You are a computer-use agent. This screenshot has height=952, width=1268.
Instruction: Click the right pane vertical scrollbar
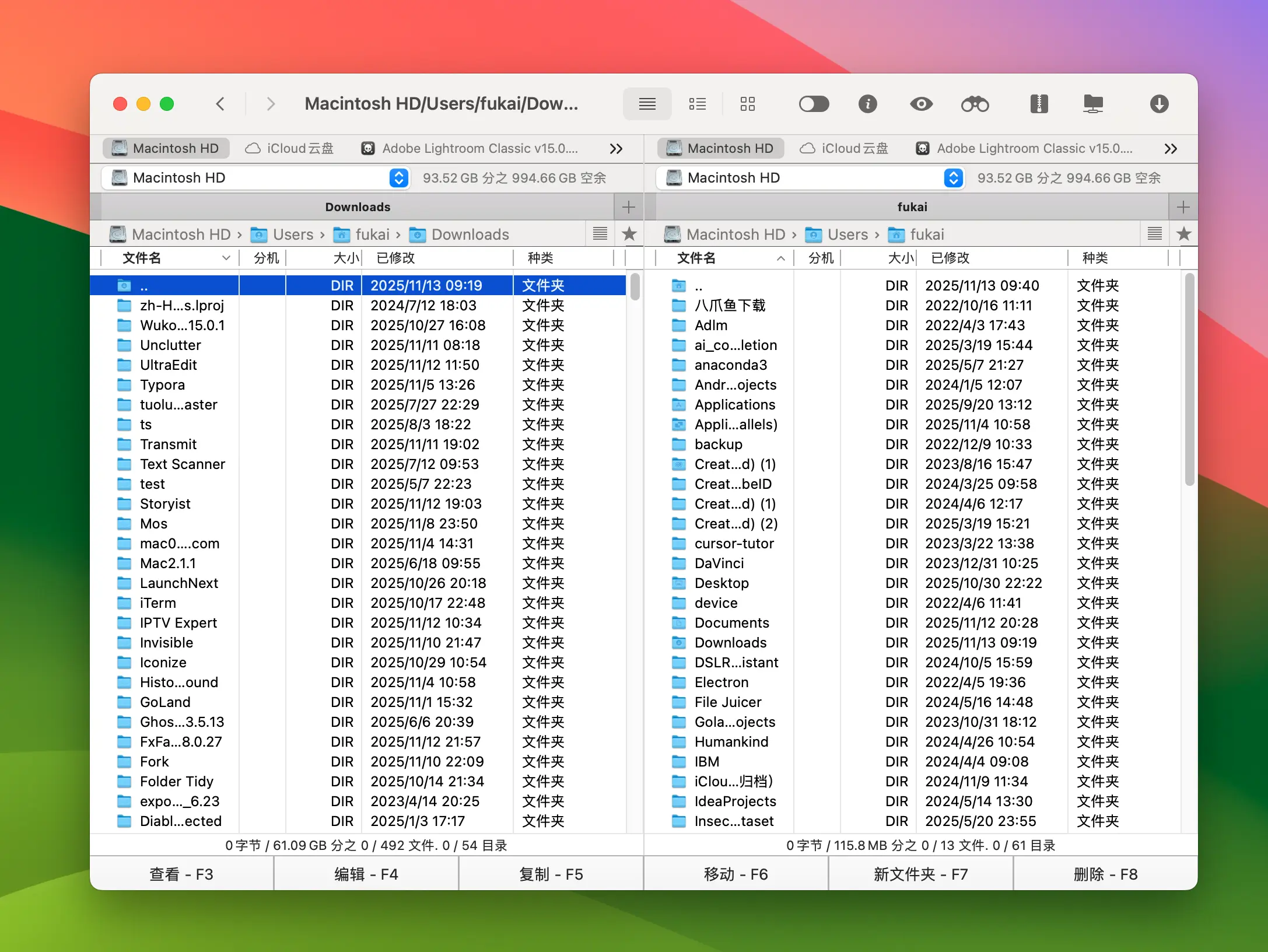tap(1189, 379)
